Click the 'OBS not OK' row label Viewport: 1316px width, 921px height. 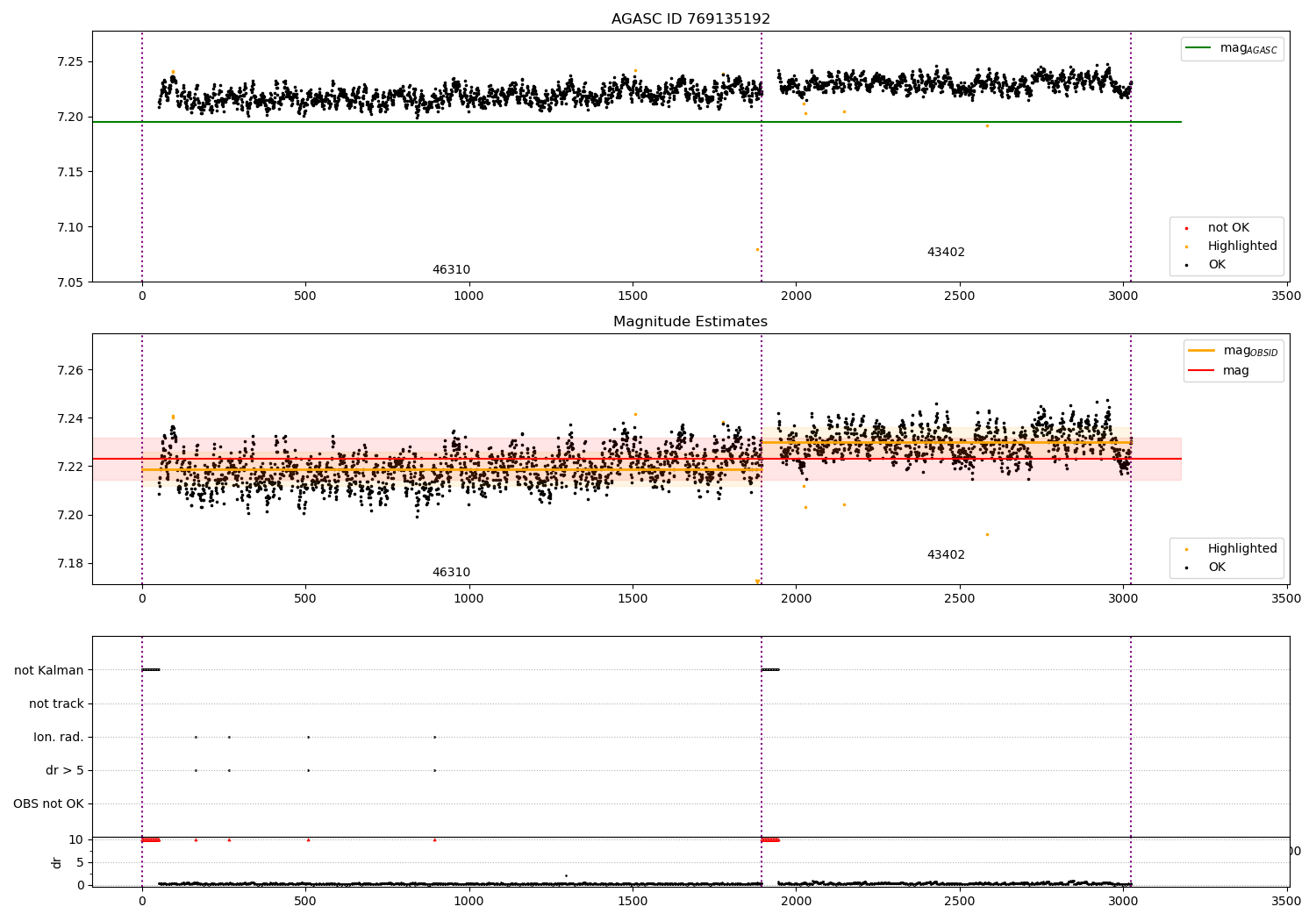pos(48,803)
